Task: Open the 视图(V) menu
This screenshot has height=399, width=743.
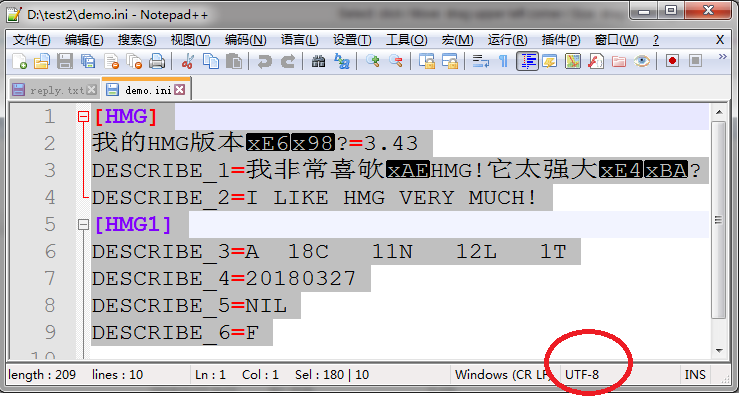Action: (x=190, y=40)
